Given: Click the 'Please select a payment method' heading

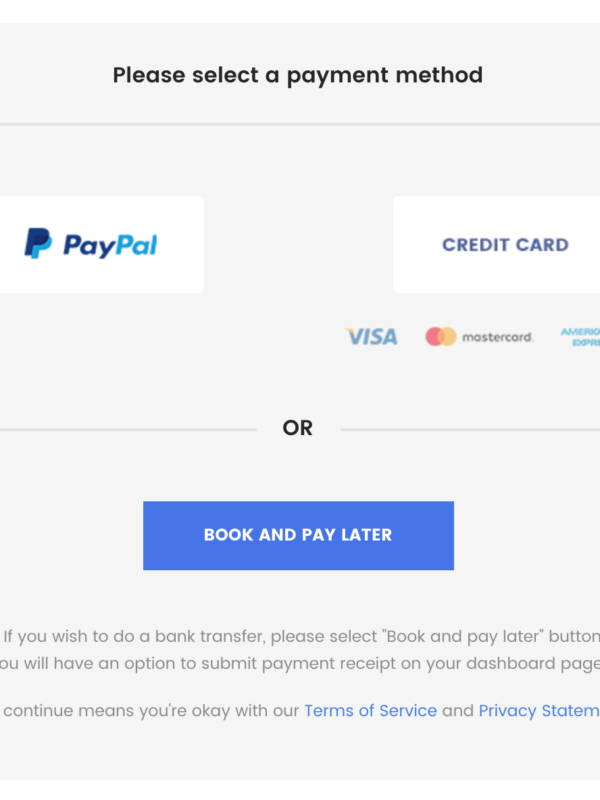Looking at the screenshot, I should [x=297, y=75].
